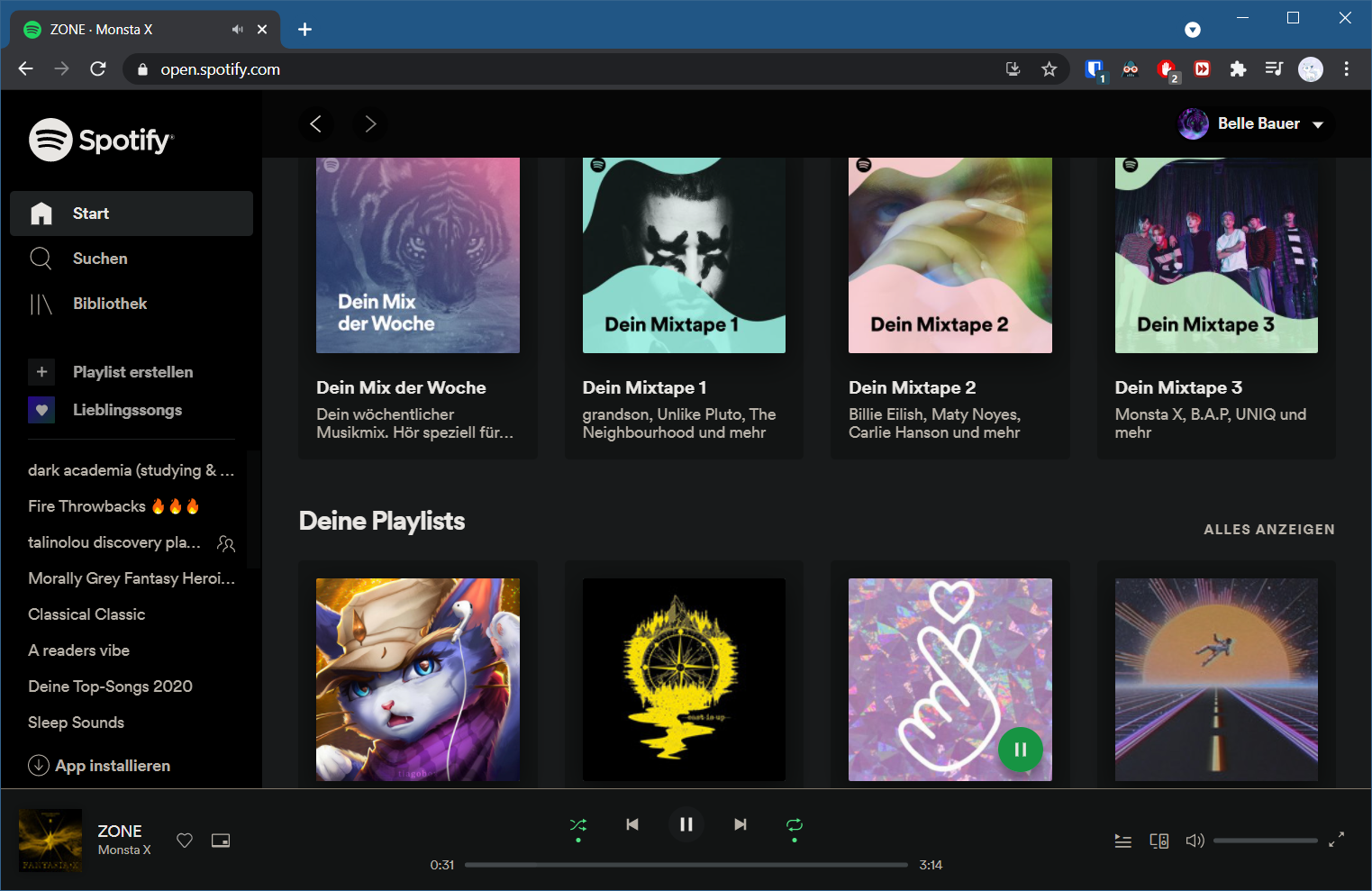Like the song ZONE with heart

pyautogui.click(x=185, y=841)
